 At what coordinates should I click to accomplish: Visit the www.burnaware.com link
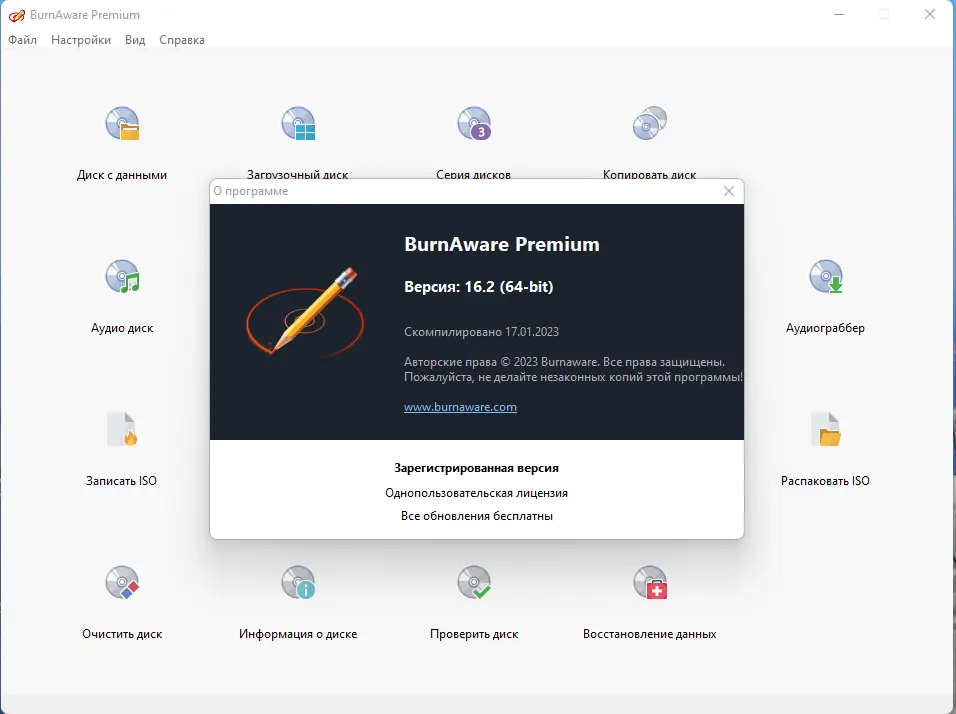click(460, 407)
